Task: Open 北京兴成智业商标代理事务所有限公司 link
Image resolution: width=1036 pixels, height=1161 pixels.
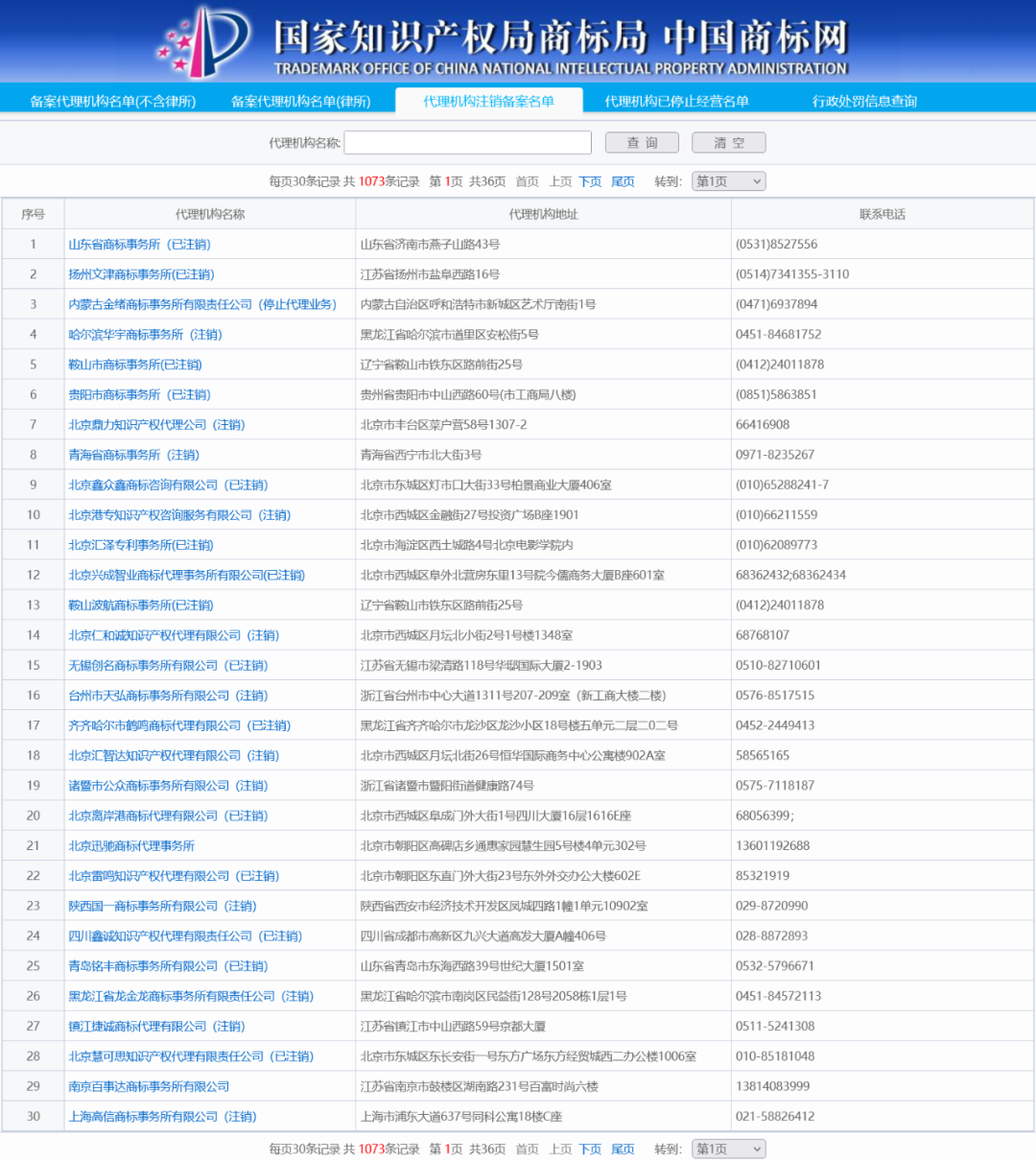Action: 186,576
